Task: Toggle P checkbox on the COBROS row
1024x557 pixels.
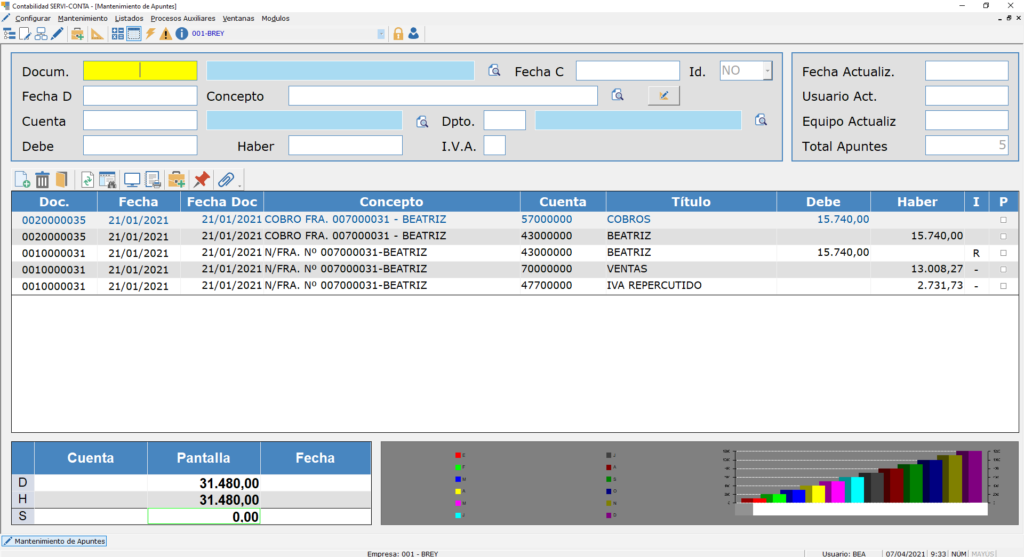Action: tap(1003, 219)
